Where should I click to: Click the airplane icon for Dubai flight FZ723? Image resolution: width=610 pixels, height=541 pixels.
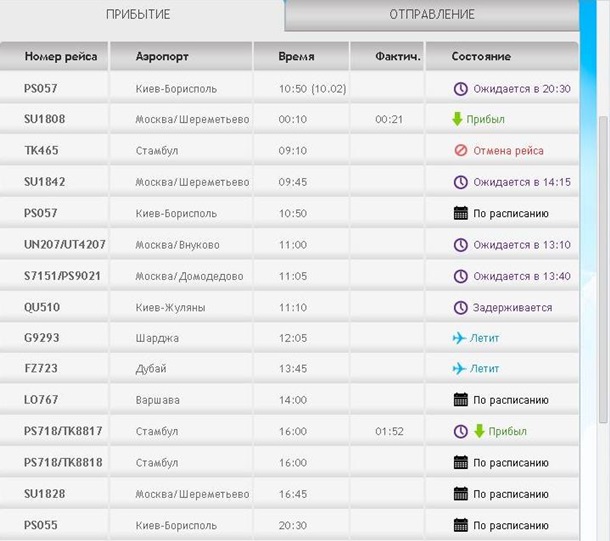pyautogui.click(x=460, y=369)
